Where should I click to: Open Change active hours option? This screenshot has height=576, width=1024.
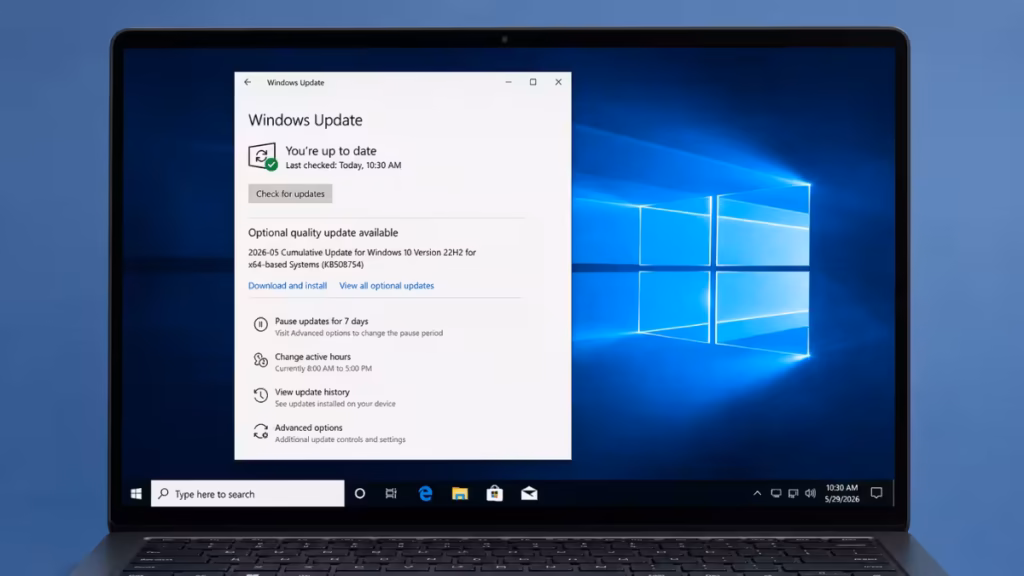point(313,357)
